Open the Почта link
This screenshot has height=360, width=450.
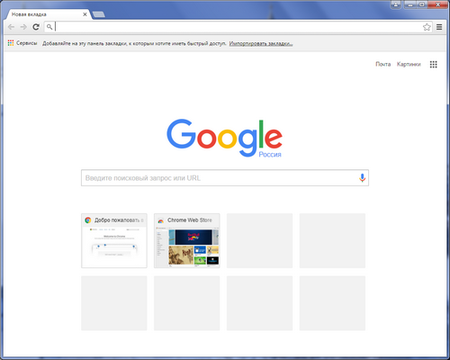(383, 64)
